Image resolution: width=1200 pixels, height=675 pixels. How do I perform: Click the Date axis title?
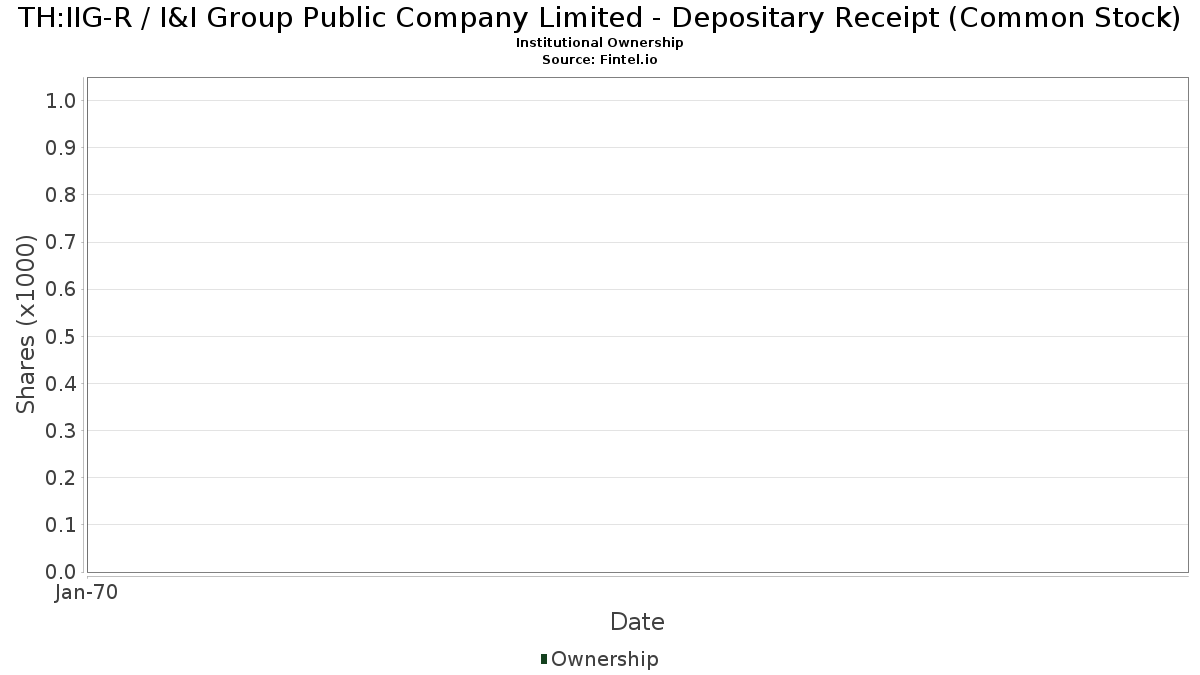click(637, 622)
